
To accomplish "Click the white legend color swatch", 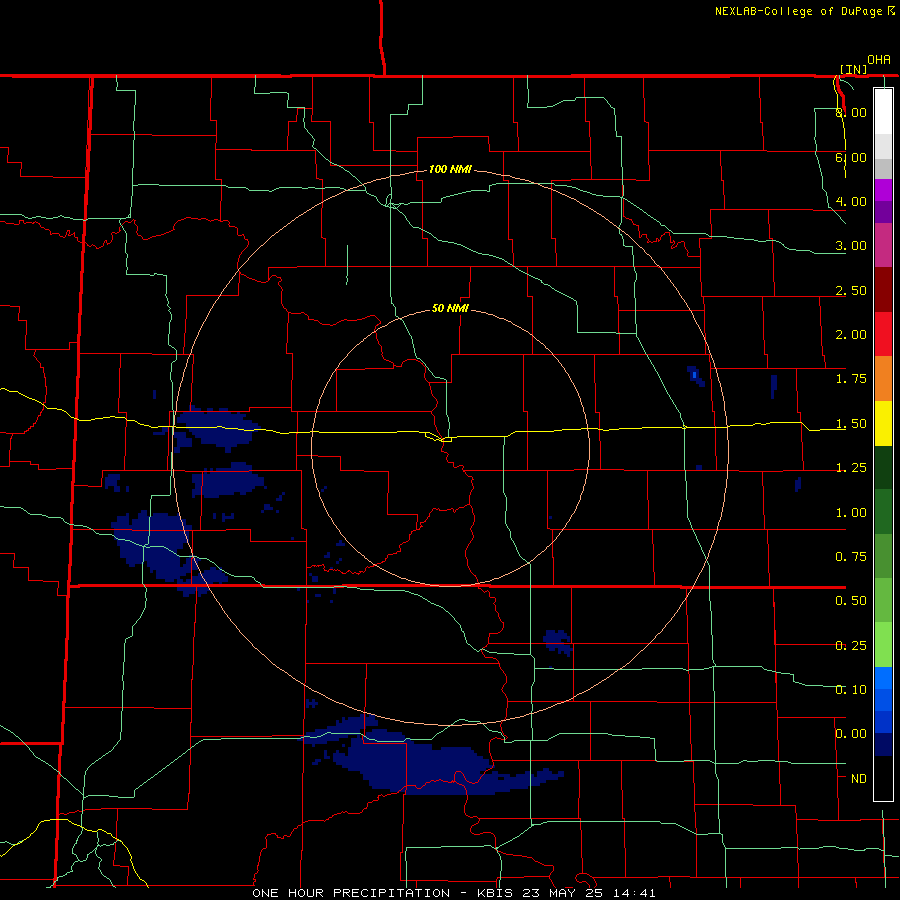I will 883,111.
